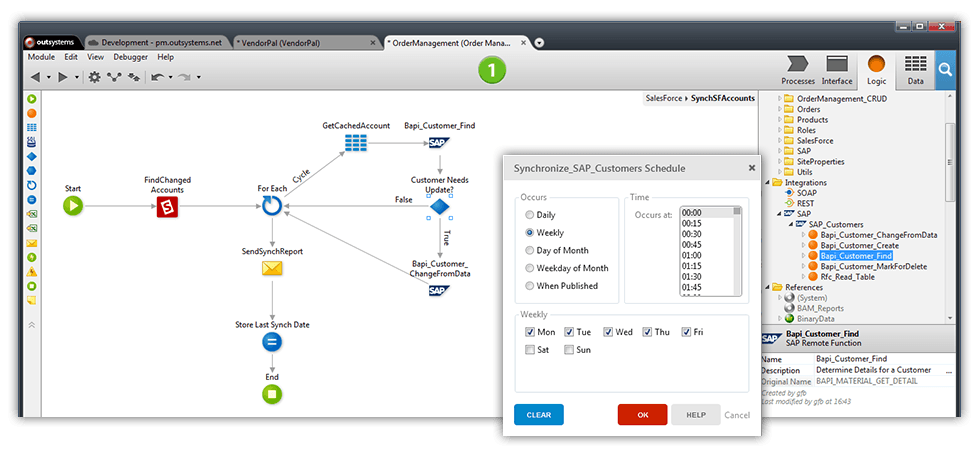The height and width of the screenshot is (466, 980).
Task: Select the SQL tool in the toolbox
Action: click(x=31, y=142)
